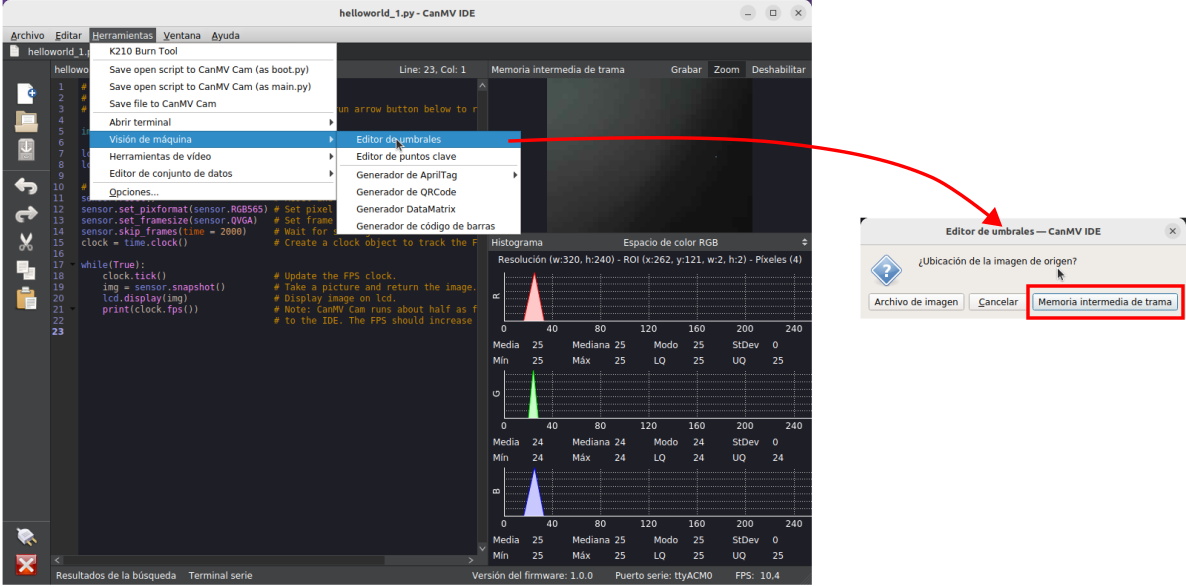Screen dimensions: 1186x587
Task: Select K210 Burn Tool menu entry
Action: coord(213,51)
